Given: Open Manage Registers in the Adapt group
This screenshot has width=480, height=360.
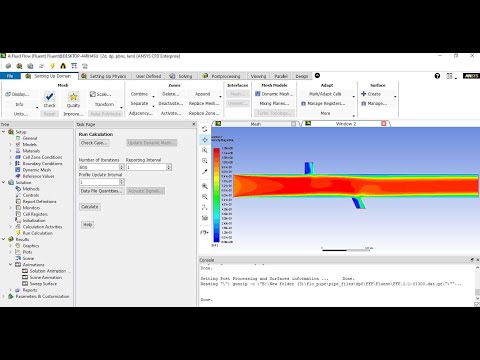Looking at the screenshot, I should tap(323, 104).
